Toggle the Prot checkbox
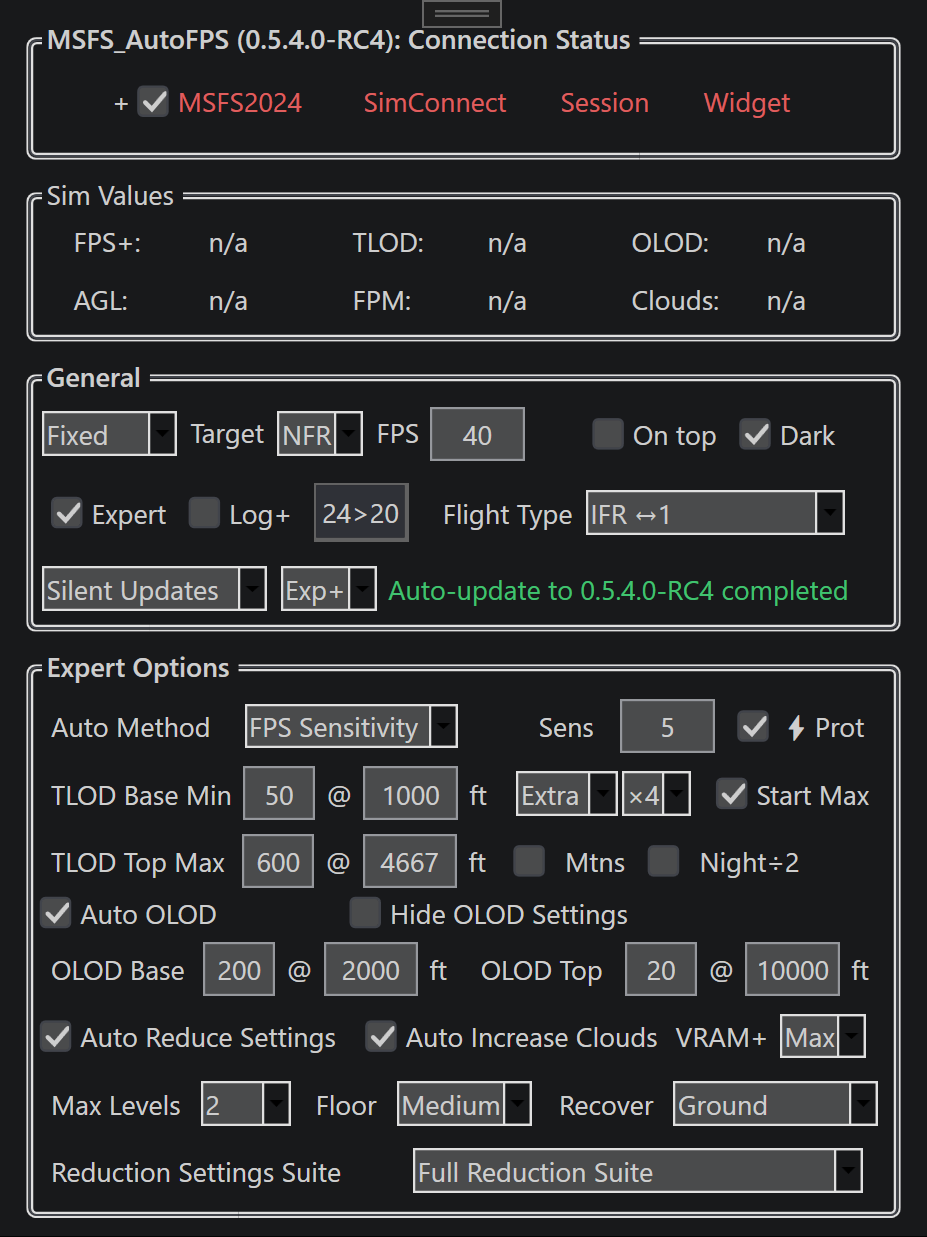927x1237 pixels. [x=753, y=727]
